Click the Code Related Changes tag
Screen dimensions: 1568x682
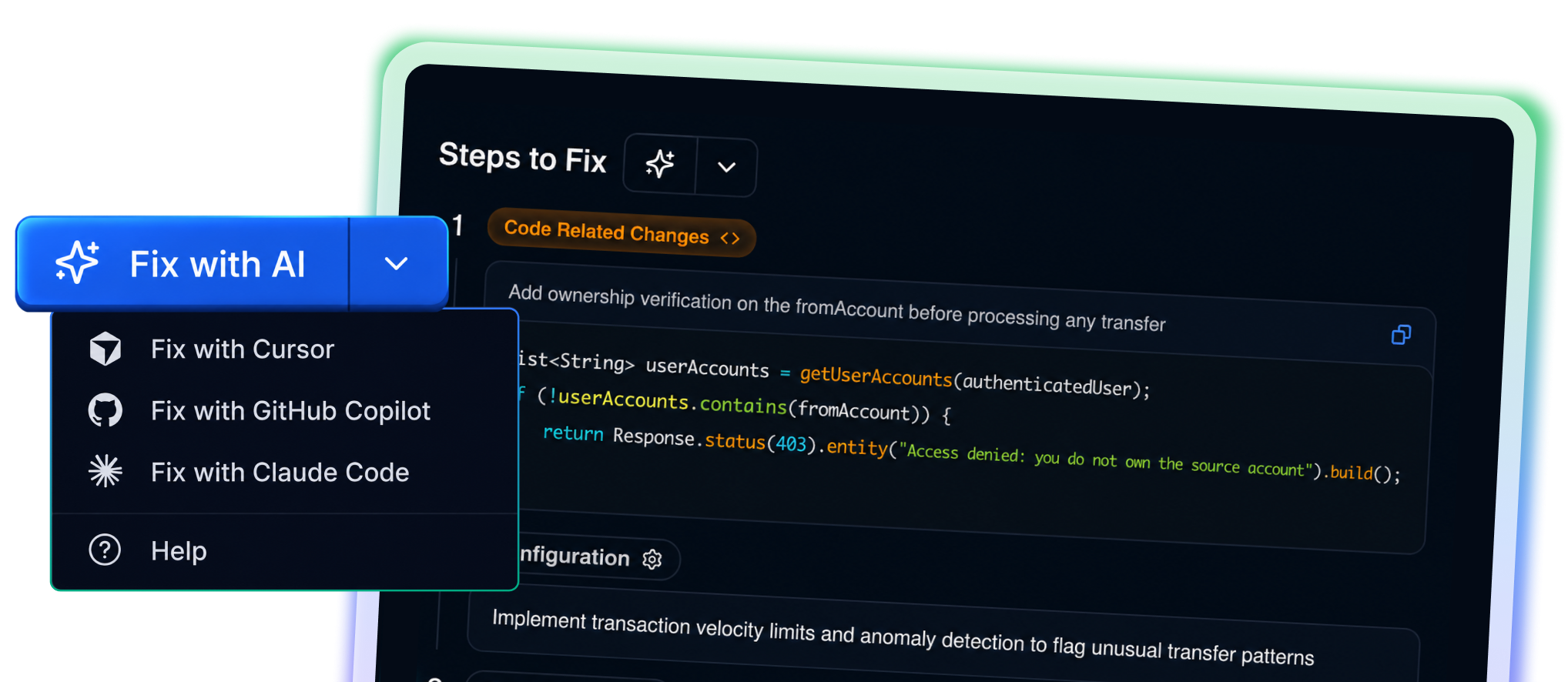[x=622, y=232]
